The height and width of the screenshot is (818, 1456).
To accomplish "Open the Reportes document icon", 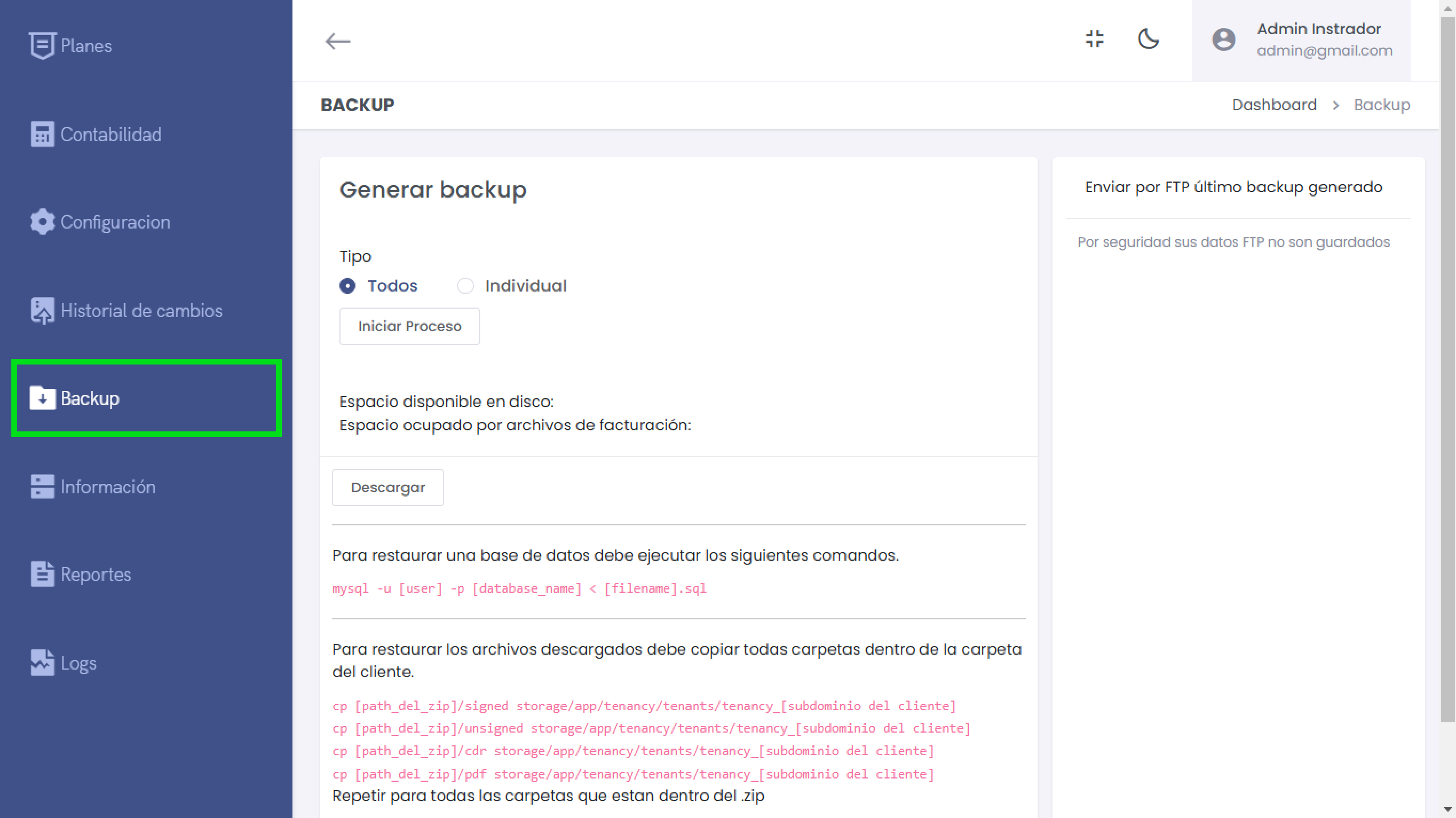I will (x=42, y=575).
